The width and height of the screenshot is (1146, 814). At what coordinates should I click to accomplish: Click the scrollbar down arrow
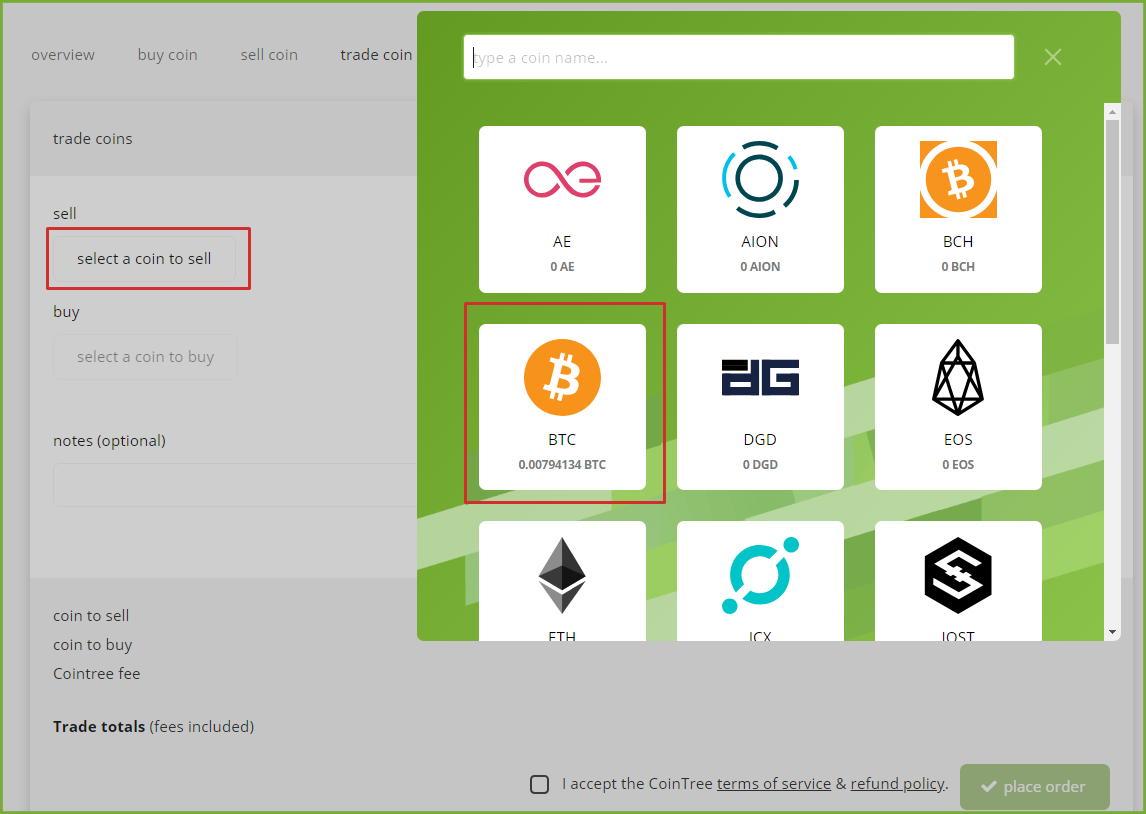click(1112, 633)
